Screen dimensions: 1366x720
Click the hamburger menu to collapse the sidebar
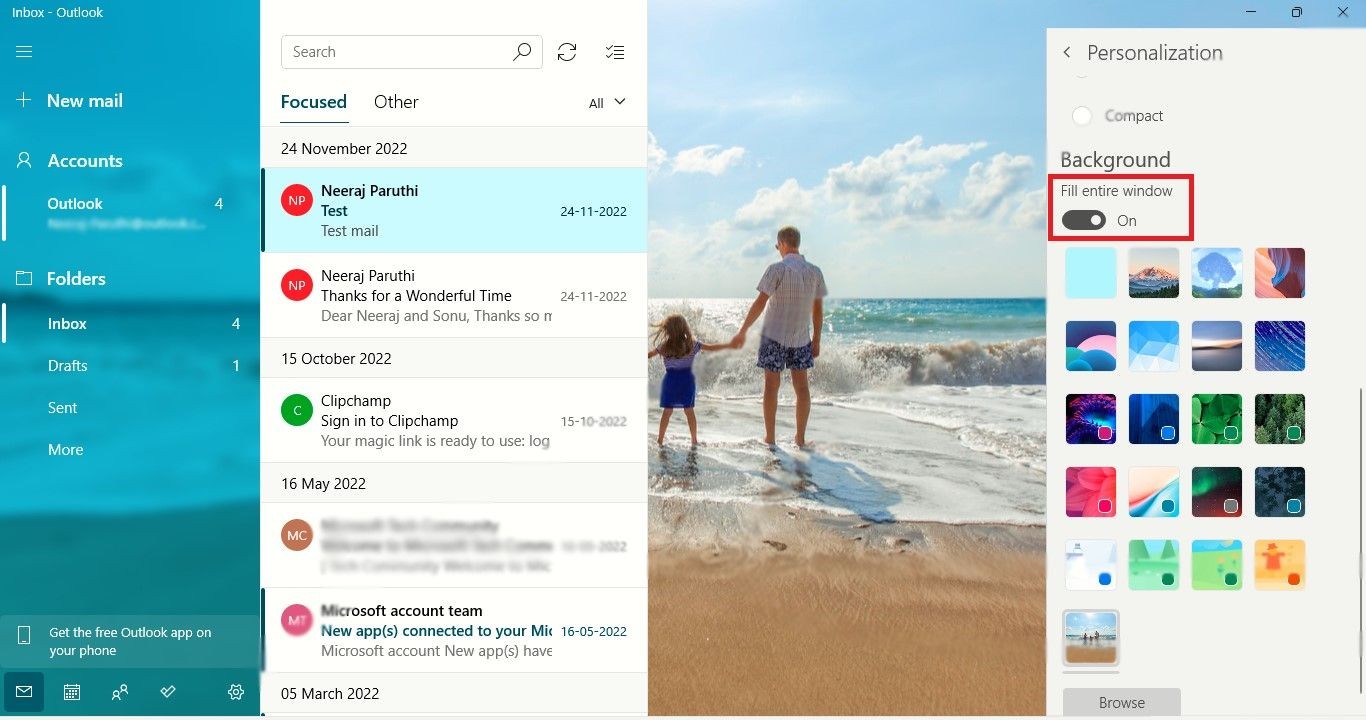coord(24,52)
